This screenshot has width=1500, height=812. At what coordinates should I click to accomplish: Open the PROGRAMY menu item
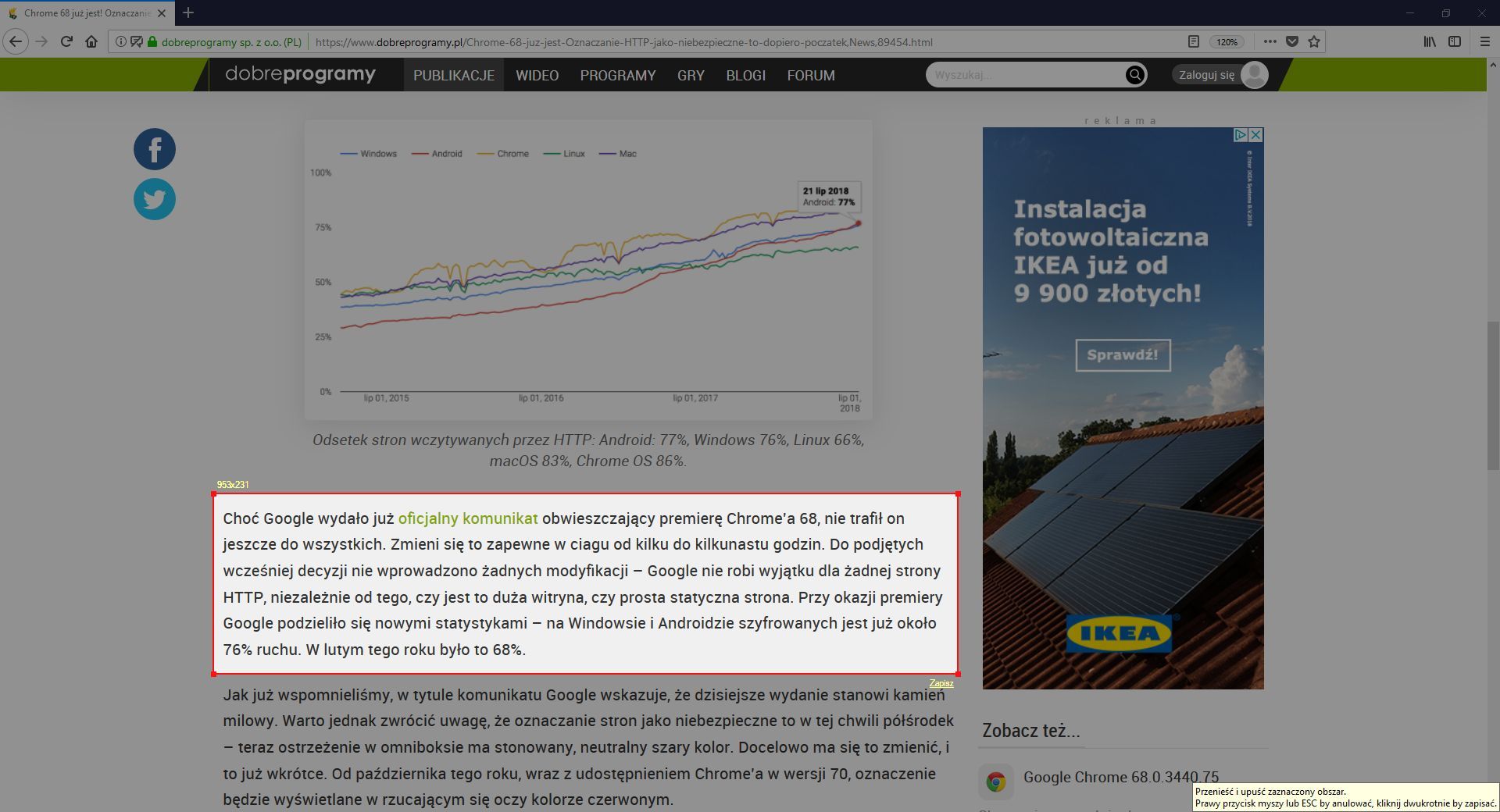point(617,76)
